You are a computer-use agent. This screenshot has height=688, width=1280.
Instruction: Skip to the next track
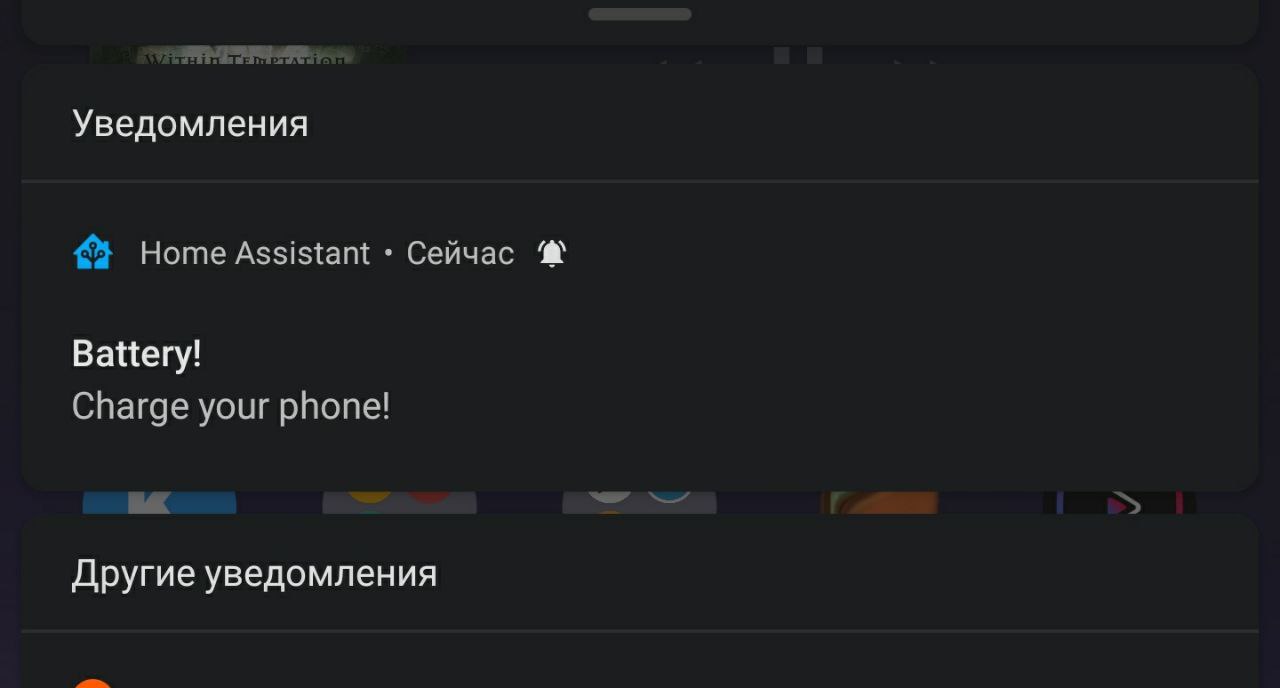[x=917, y=58]
